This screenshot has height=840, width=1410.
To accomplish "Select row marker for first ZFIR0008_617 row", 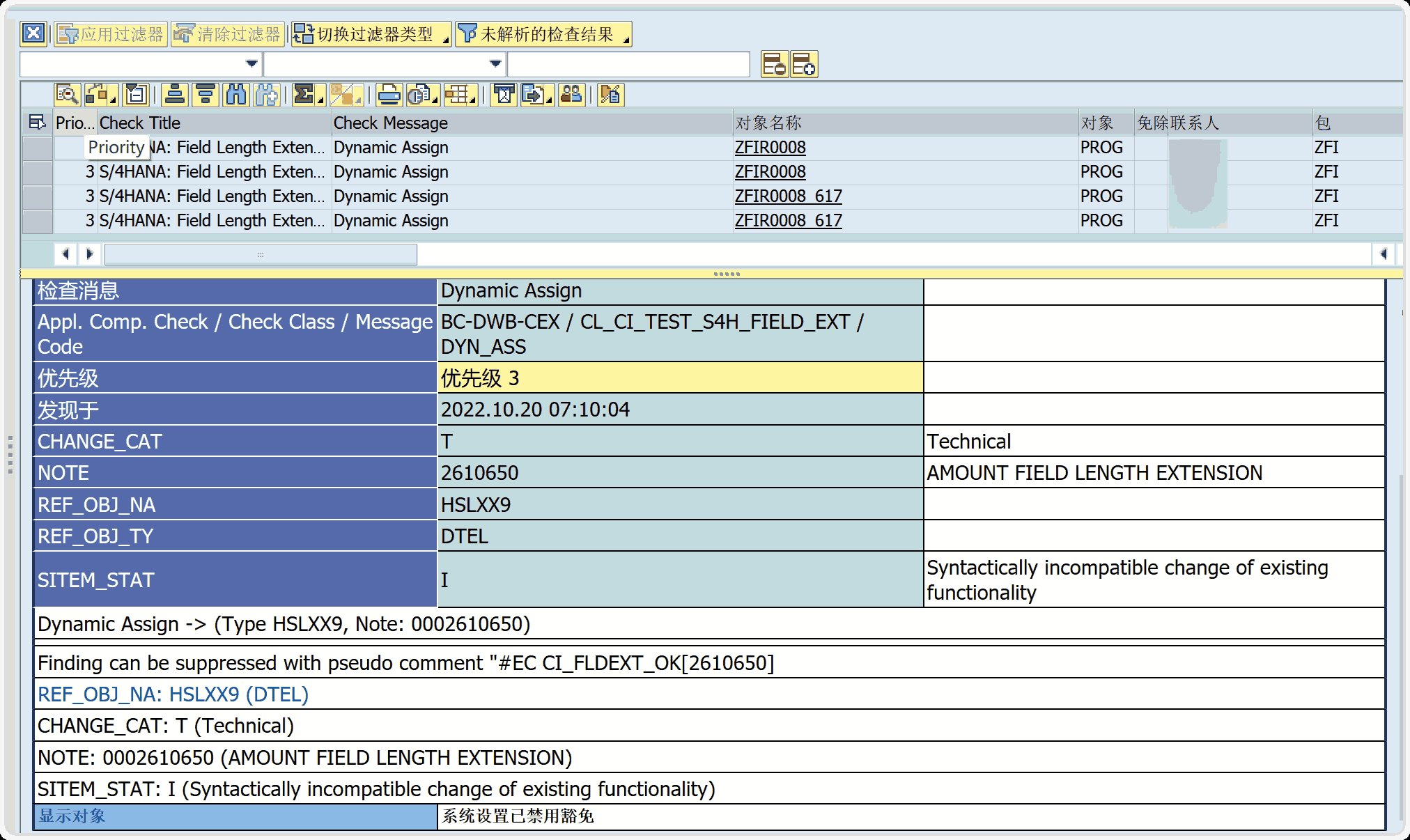I will tap(38, 196).
